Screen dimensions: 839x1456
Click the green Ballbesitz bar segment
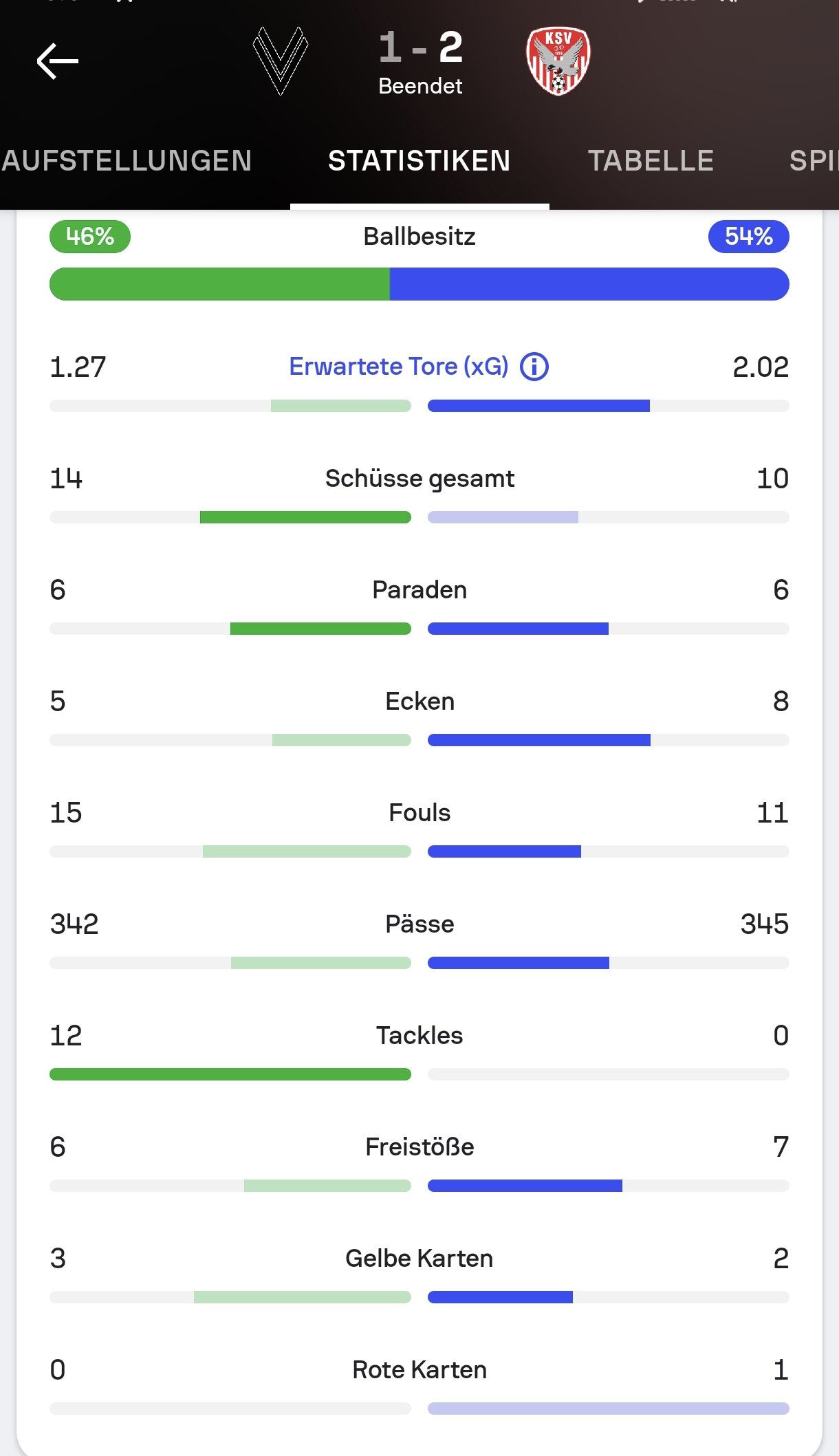219,284
